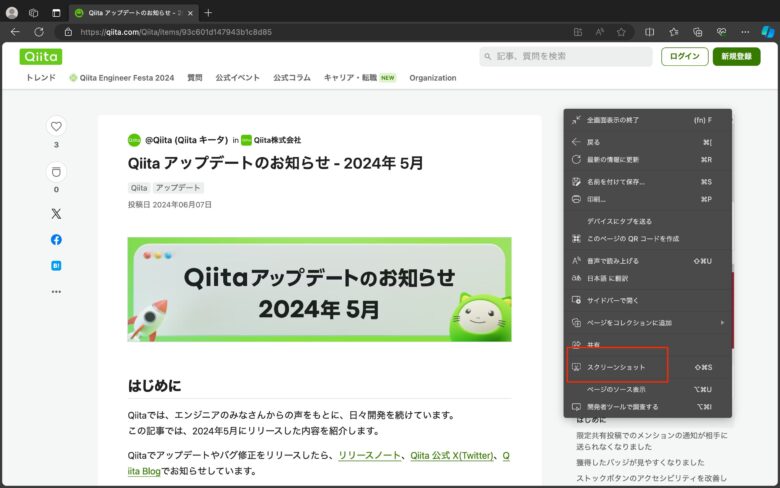780x488 pixels.
Task: Open the 質問 navigation tab
Action: [x=195, y=78]
